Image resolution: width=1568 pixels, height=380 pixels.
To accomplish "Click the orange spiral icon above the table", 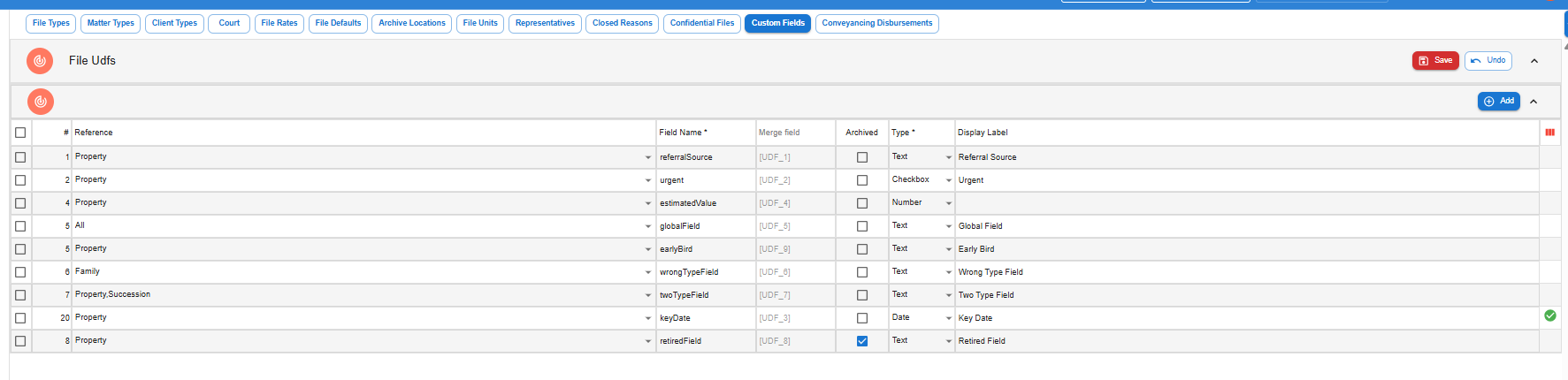I will [41, 102].
